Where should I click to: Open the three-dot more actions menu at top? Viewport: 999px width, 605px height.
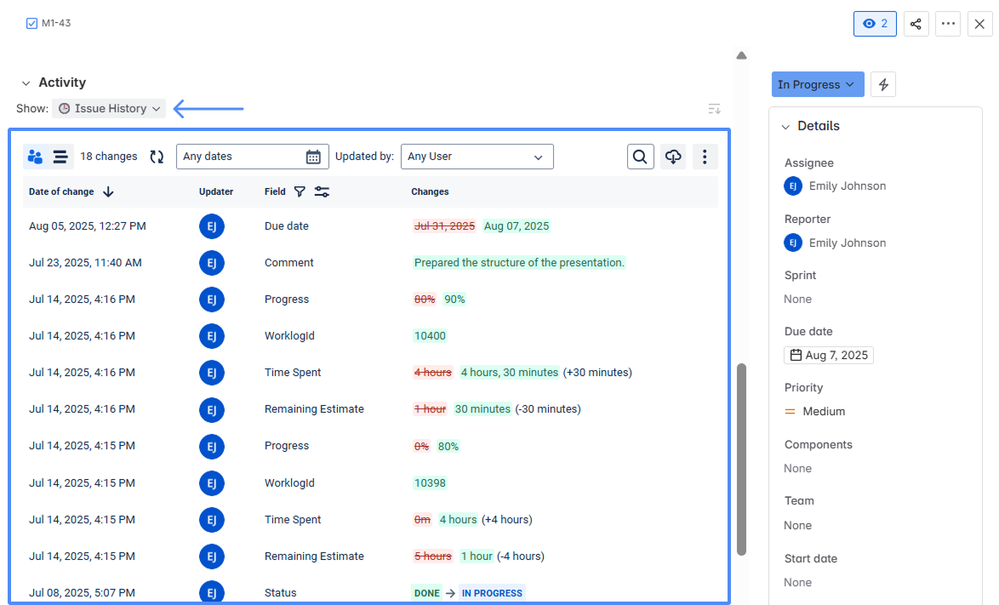(948, 24)
